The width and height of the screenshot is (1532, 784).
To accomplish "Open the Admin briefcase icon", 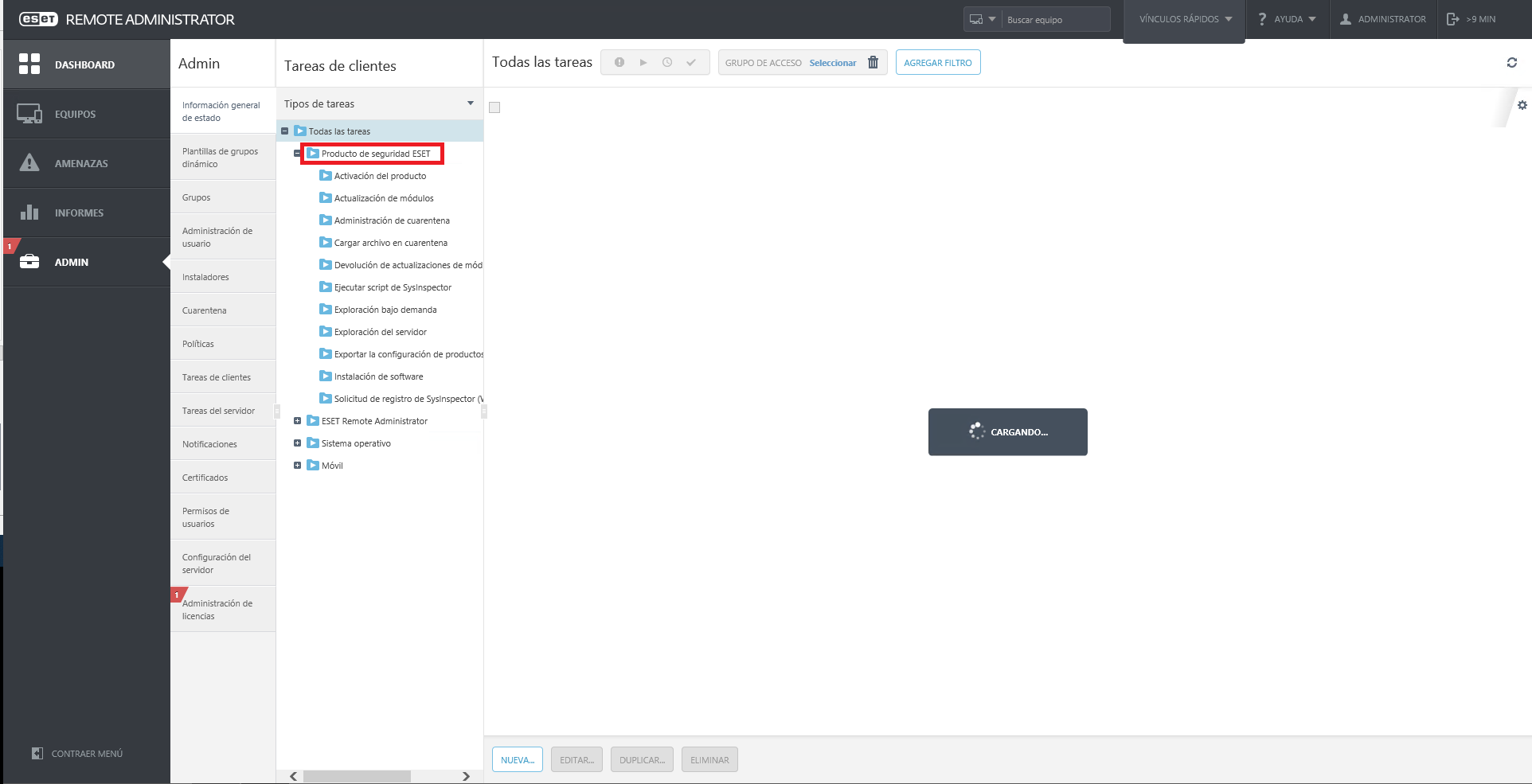I will [29, 261].
